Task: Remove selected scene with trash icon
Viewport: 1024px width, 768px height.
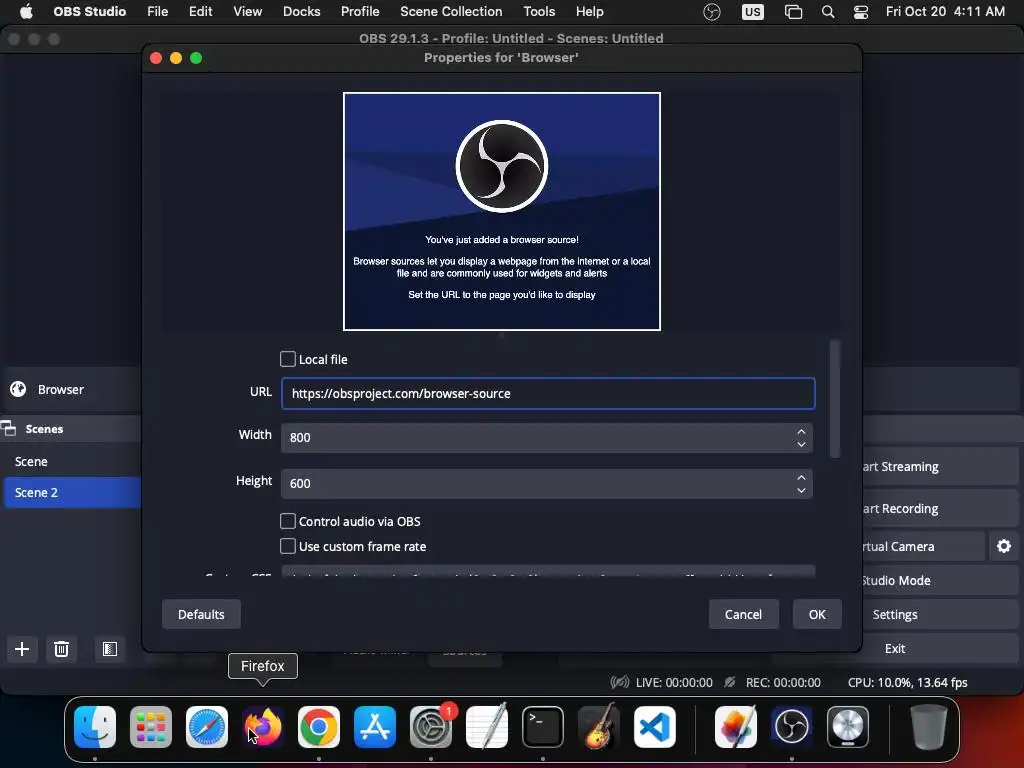Action: [x=61, y=649]
